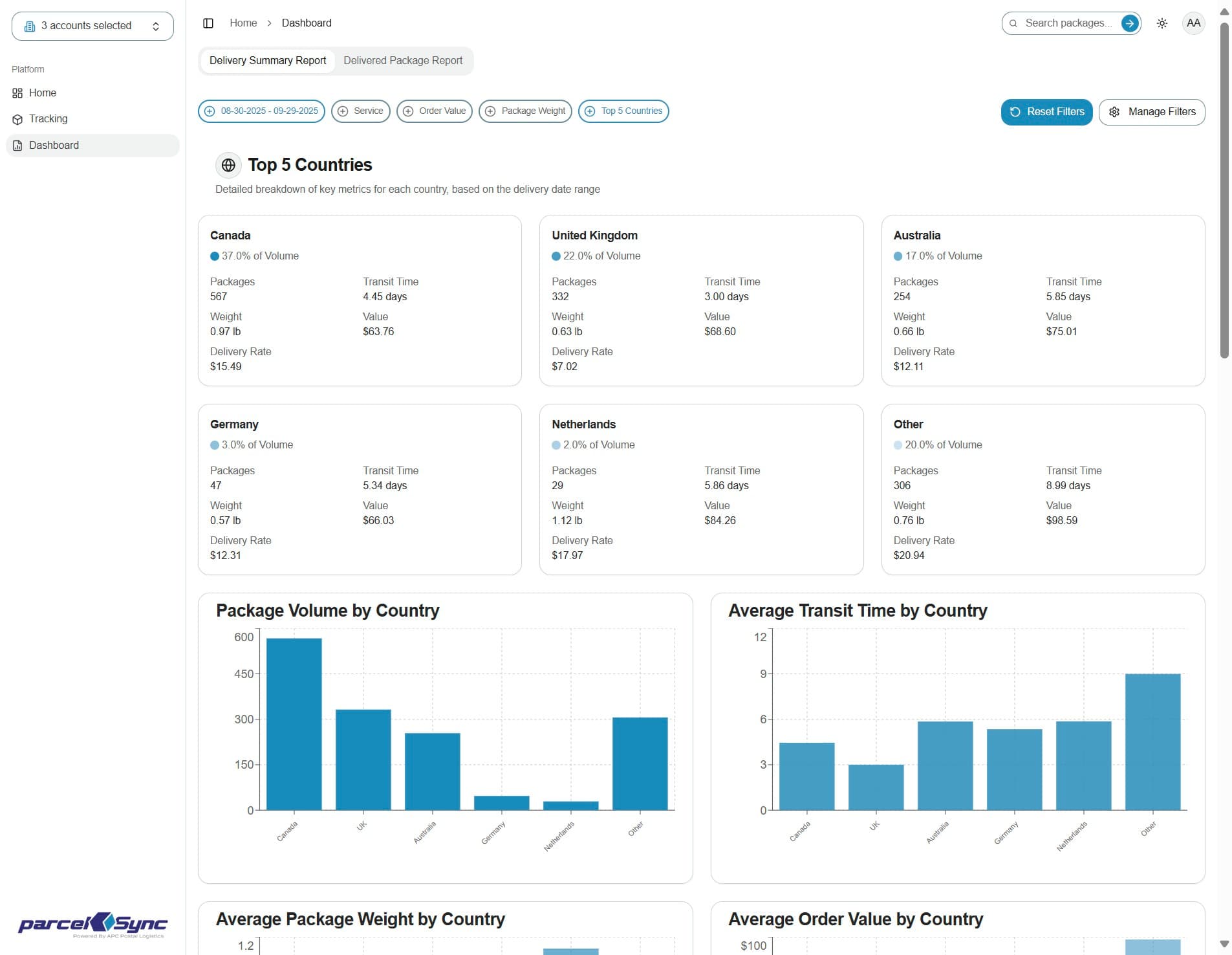This screenshot has width=1232, height=955.
Task: Switch to Delivered Package Report tab
Action: pyautogui.click(x=403, y=61)
